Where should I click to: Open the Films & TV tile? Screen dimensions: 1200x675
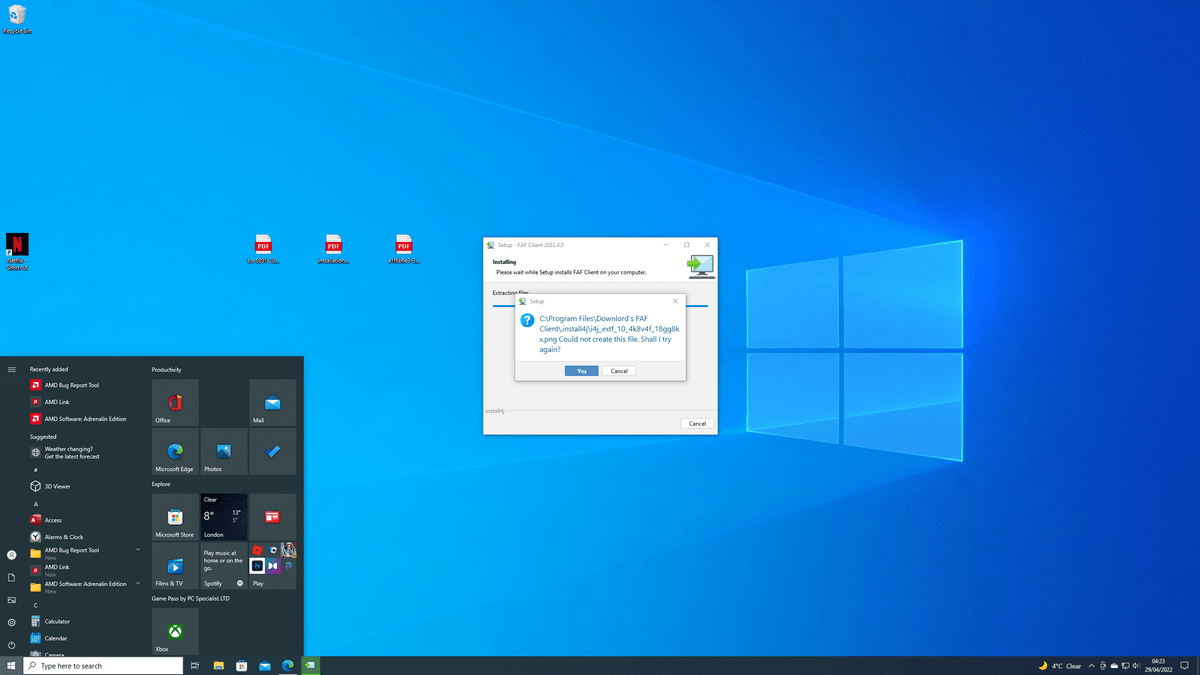(x=175, y=566)
